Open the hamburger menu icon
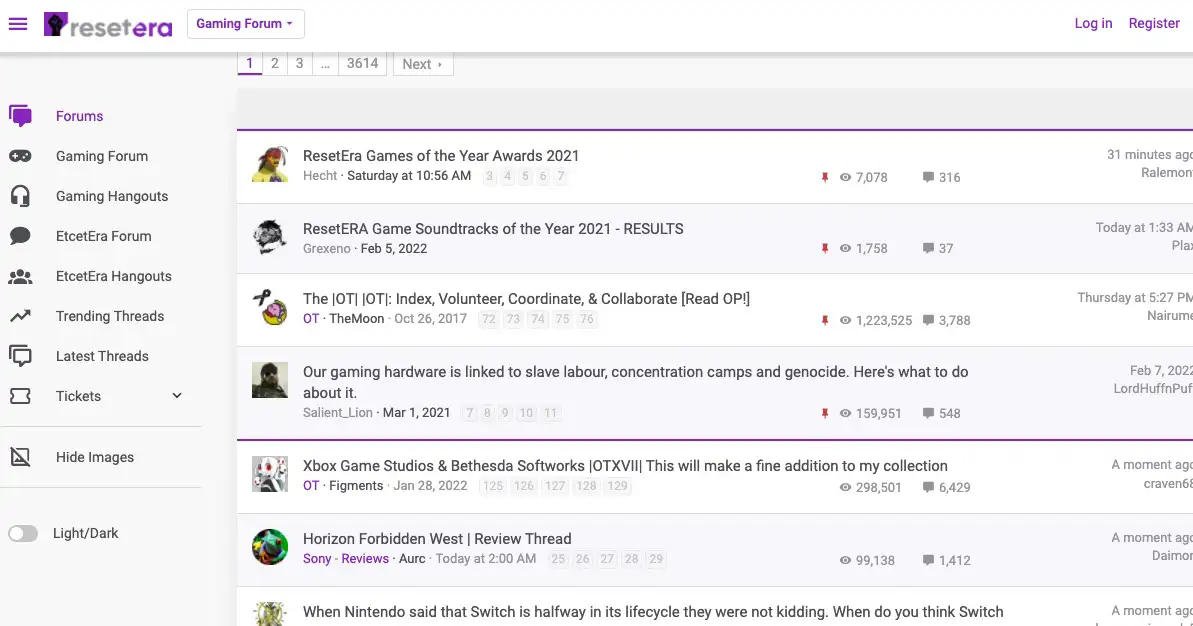 click(18, 24)
